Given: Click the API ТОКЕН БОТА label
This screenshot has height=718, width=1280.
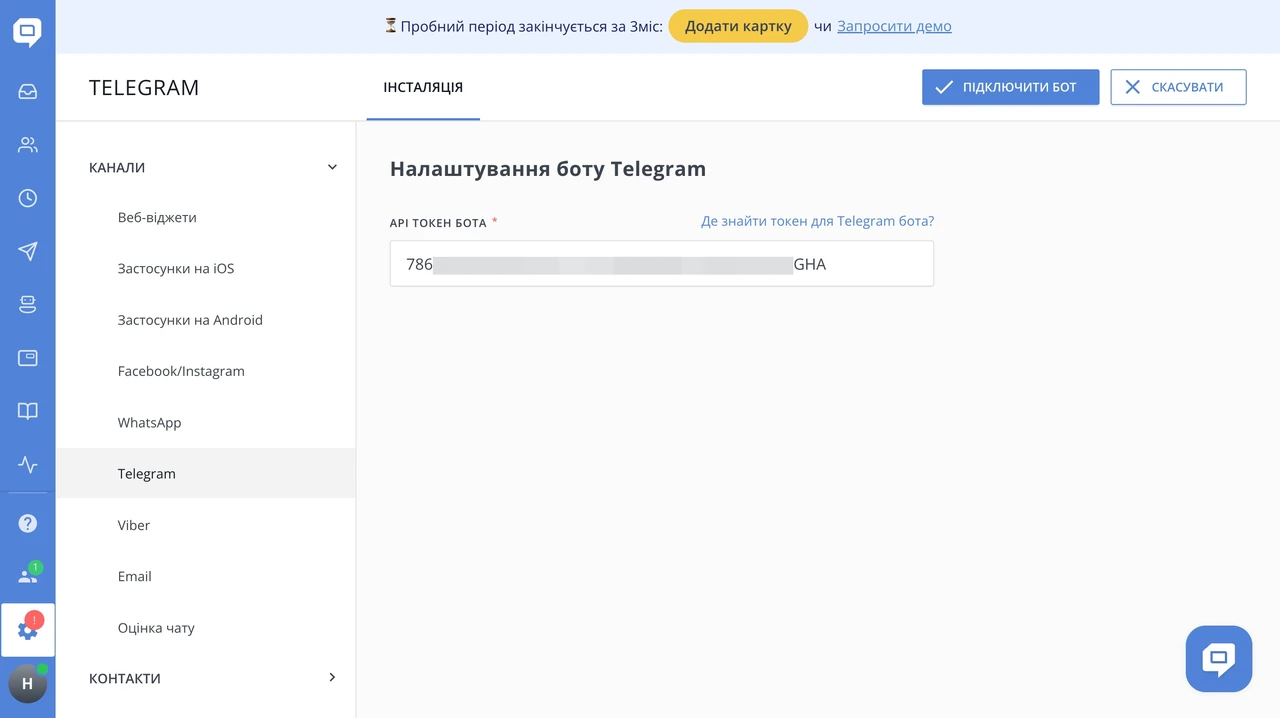Looking at the screenshot, I should click(438, 223).
